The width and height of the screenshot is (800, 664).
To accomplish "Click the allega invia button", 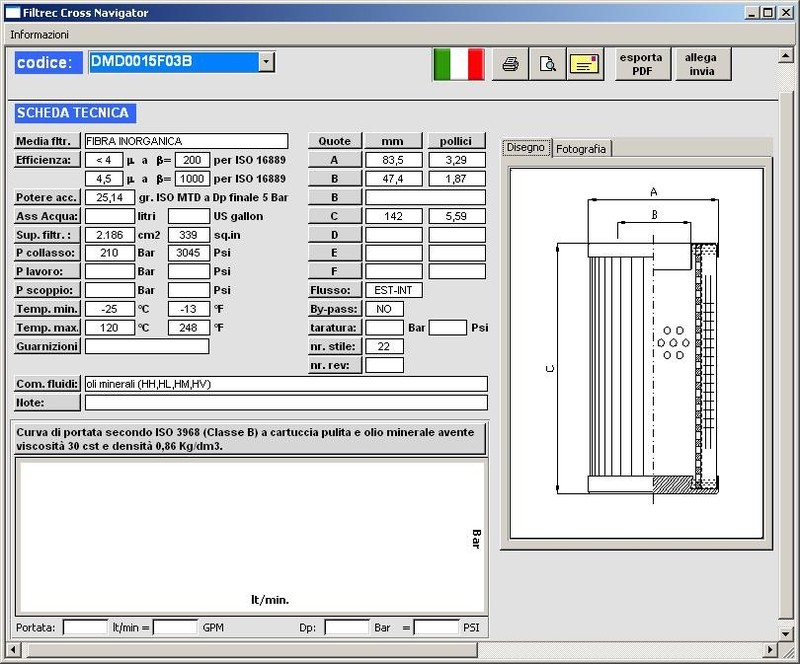I will point(702,64).
